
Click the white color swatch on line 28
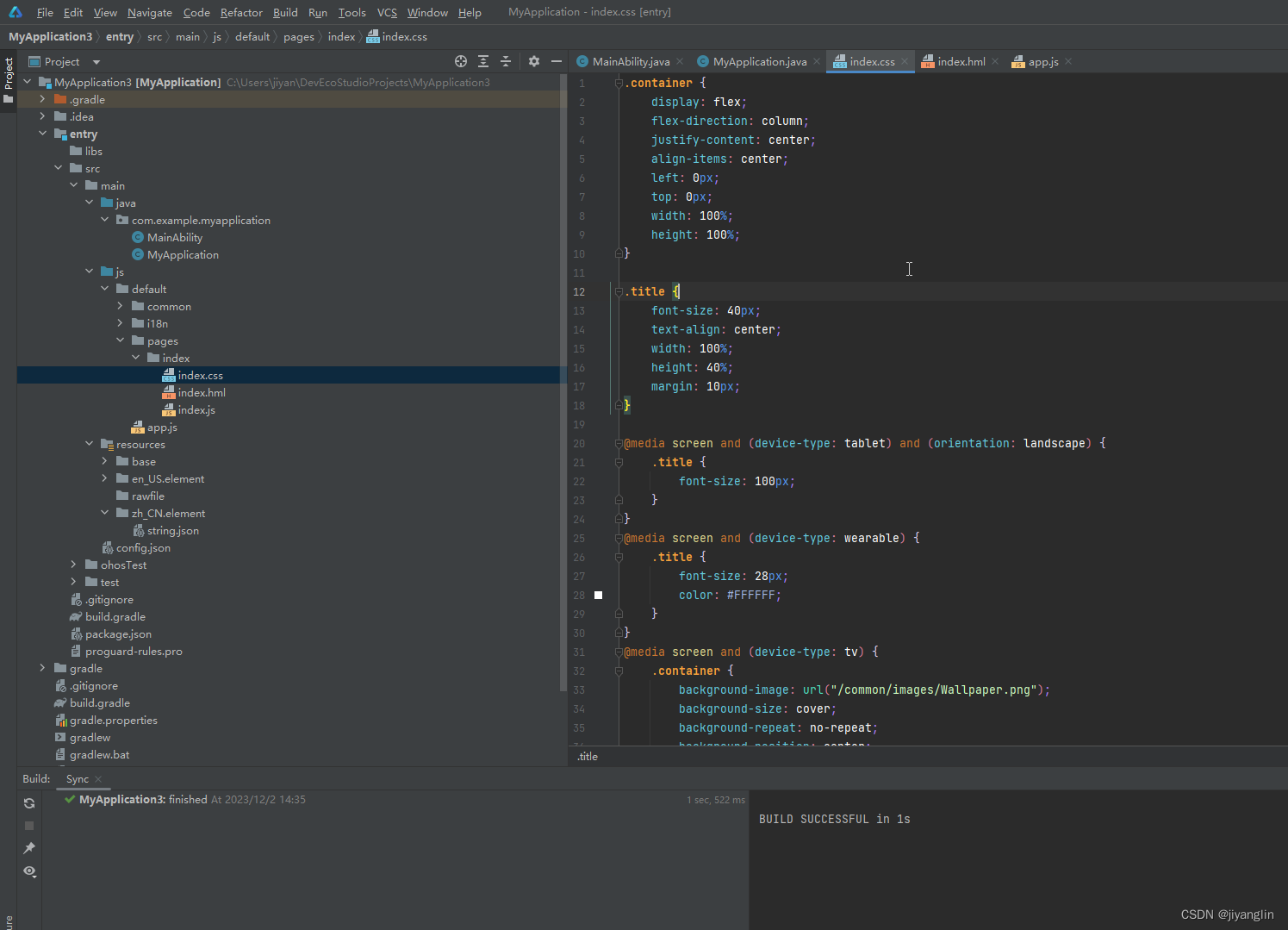click(598, 595)
